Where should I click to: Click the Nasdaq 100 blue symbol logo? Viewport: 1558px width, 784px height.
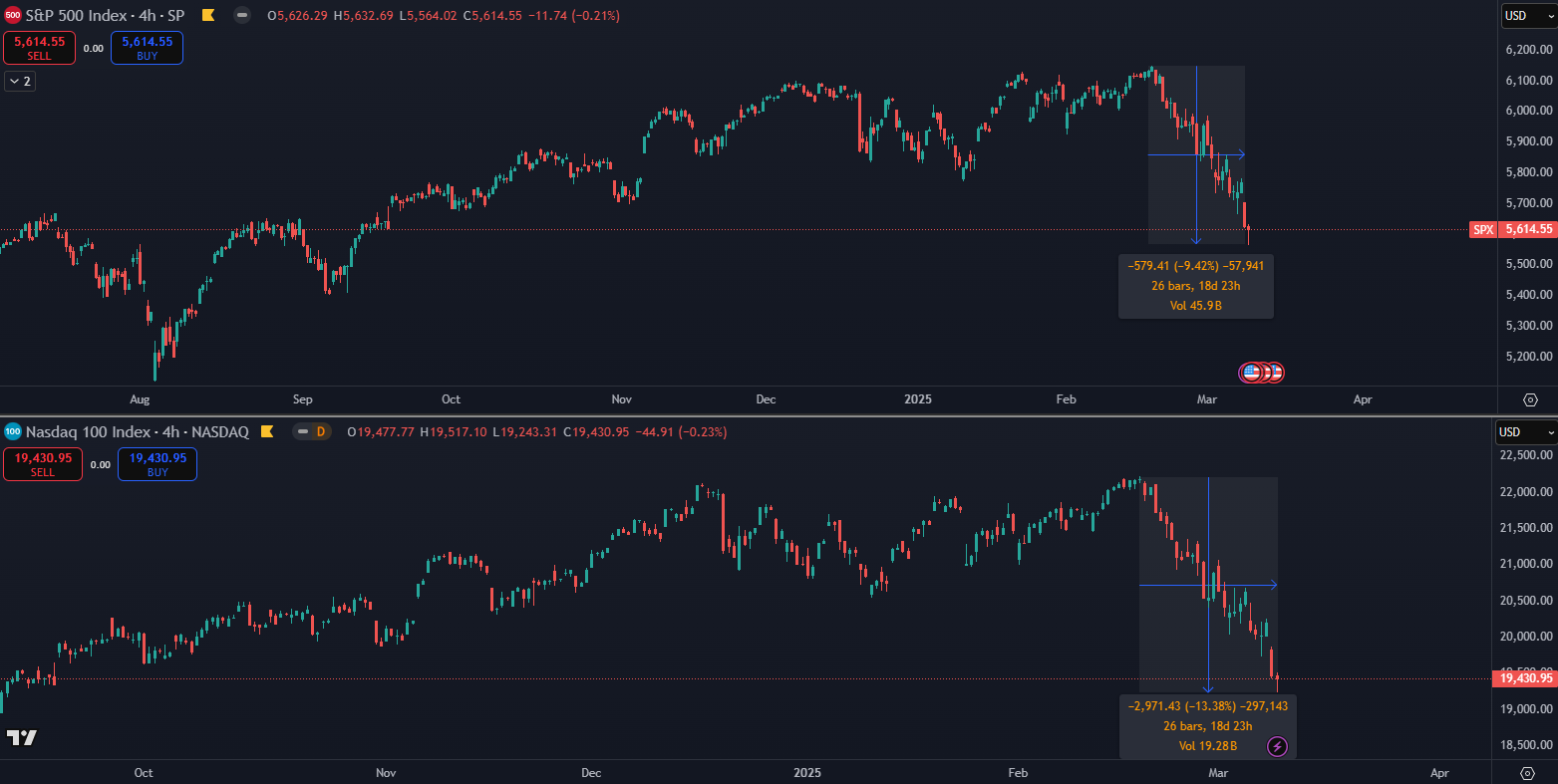13,431
